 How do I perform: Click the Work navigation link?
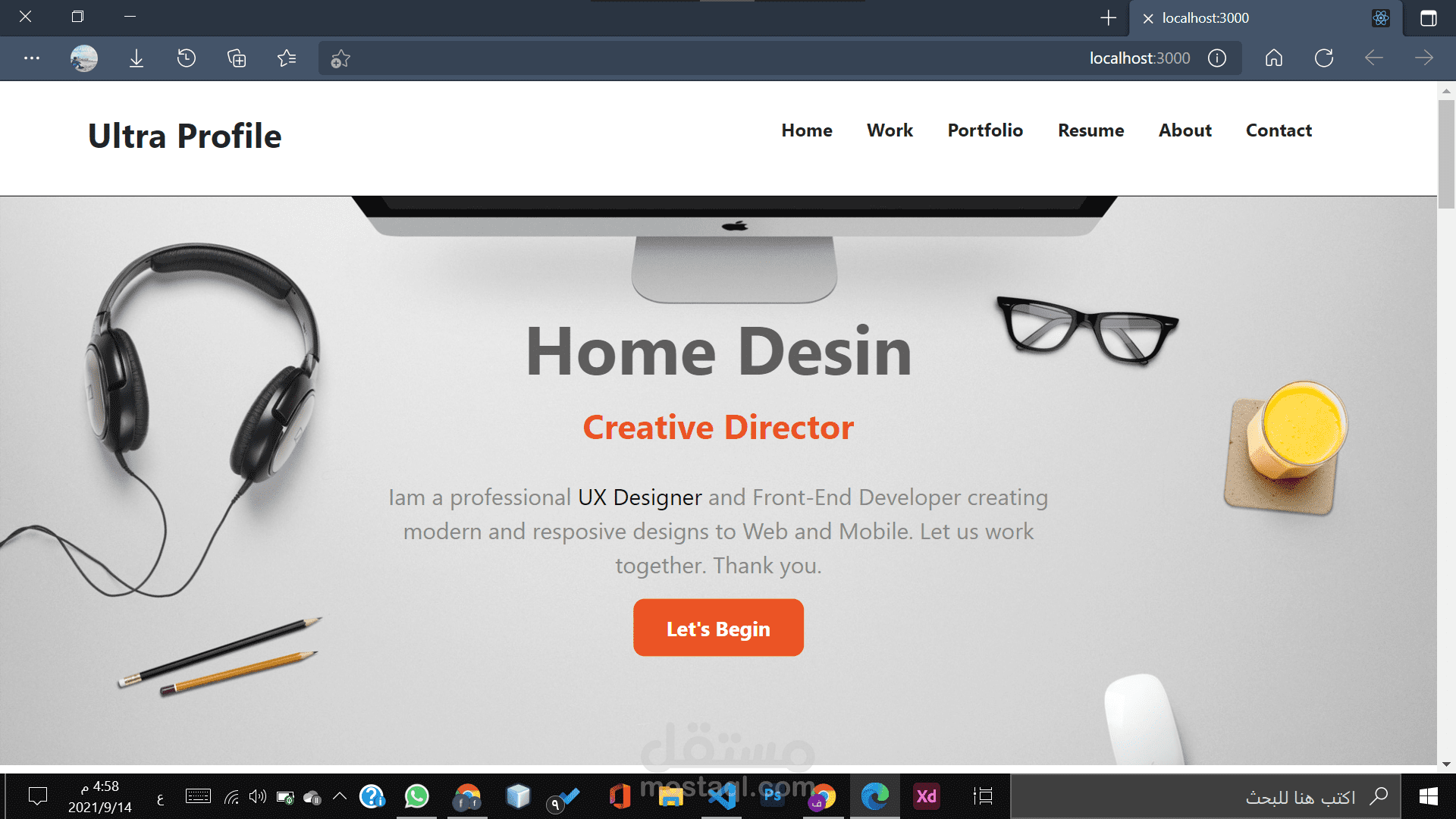(x=890, y=130)
